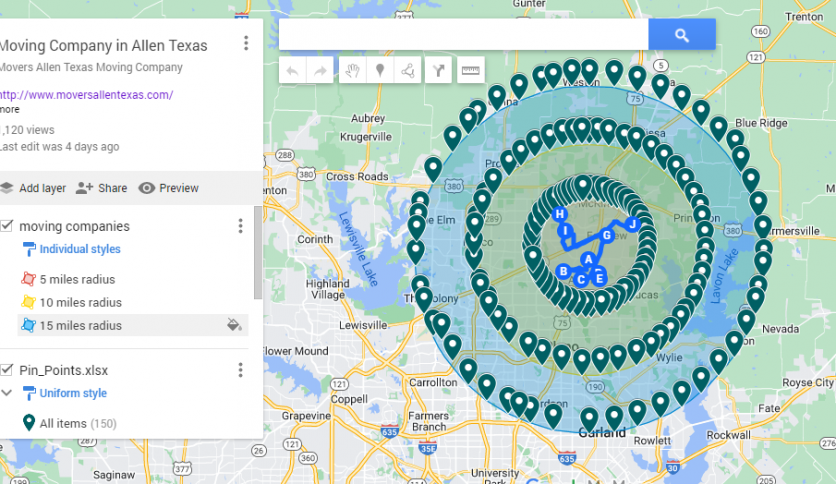Click the Preview button
This screenshot has width=836, height=484.
168,188
